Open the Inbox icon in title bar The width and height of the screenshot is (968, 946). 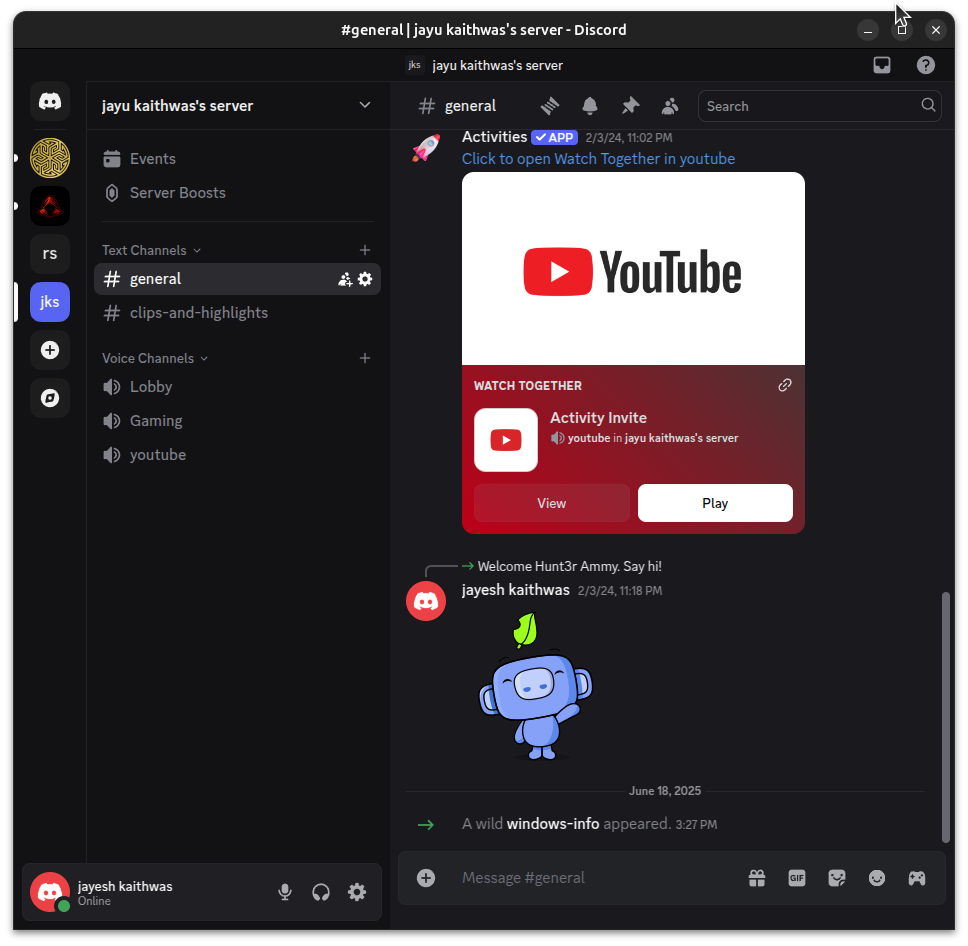(x=882, y=65)
